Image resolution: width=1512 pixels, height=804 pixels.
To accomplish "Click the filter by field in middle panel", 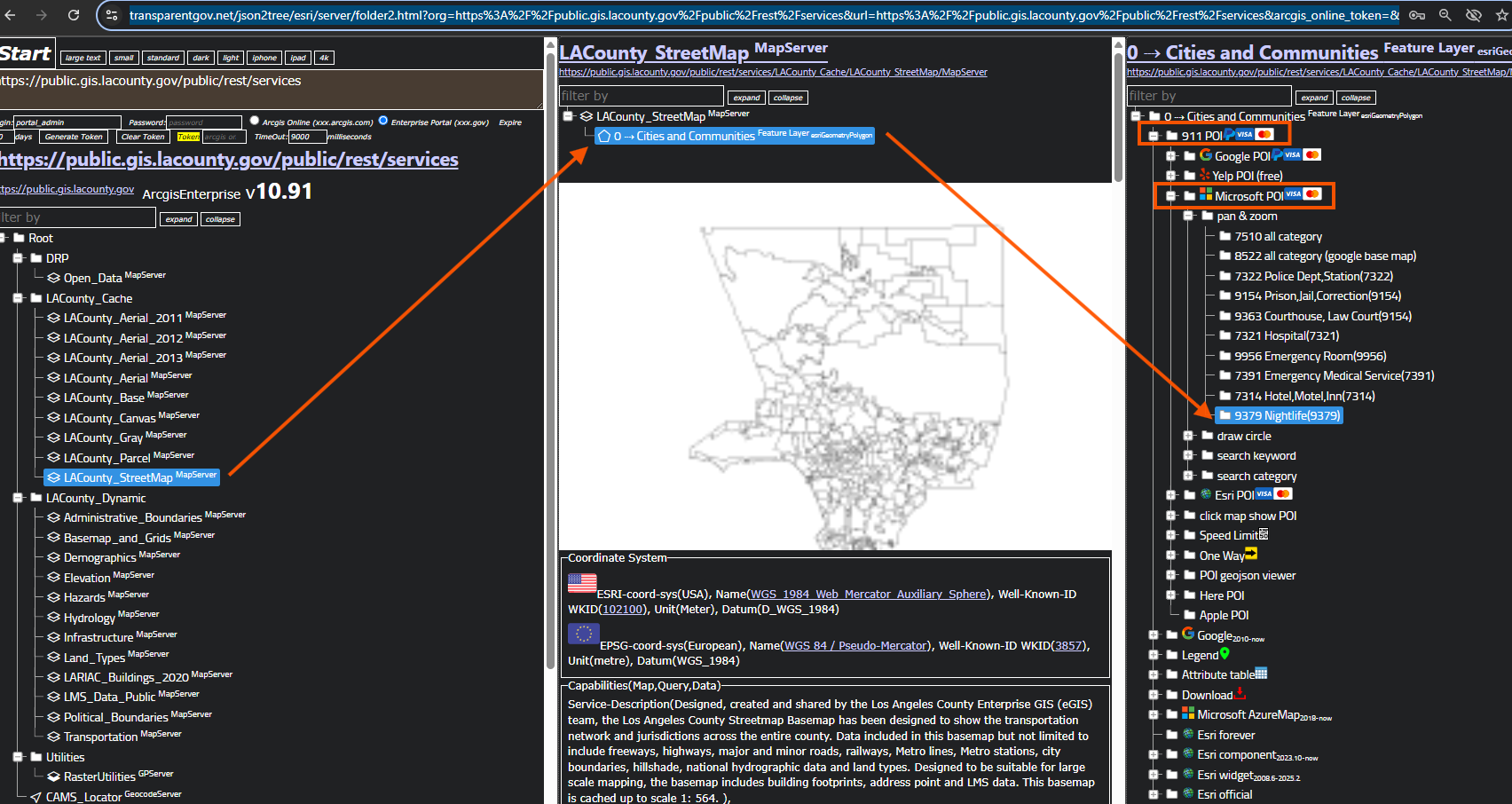I will click(x=641, y=96).
